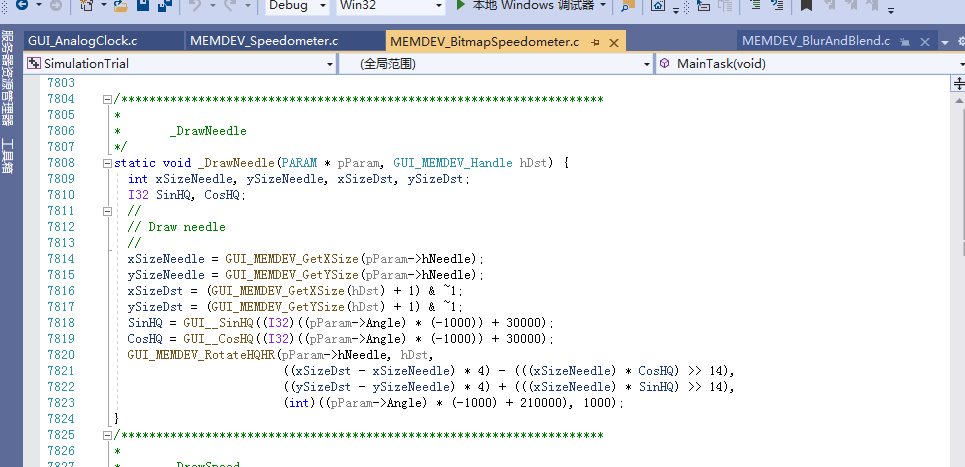Image resolution: width=965 pixels, height=467 pixels.
Task: Click the Uncomment selection icon
Action: click(776, 4)
